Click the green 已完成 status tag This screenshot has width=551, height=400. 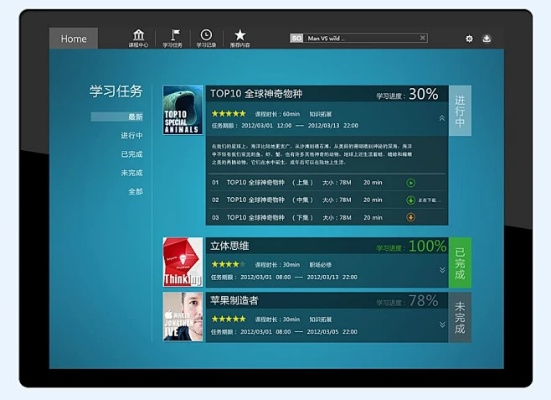pos(460,263)
